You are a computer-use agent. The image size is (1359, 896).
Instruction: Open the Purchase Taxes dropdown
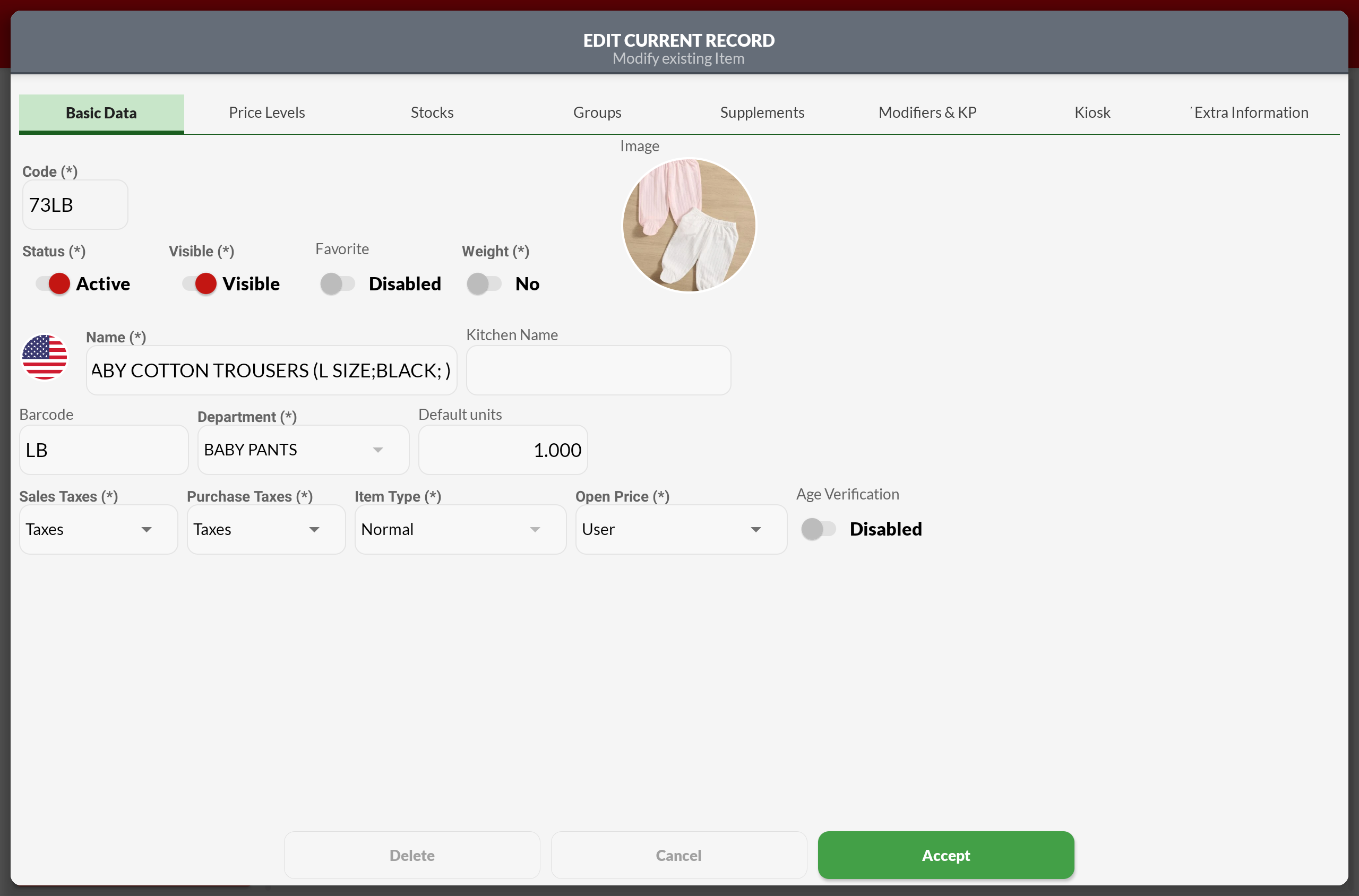[266, 529]
